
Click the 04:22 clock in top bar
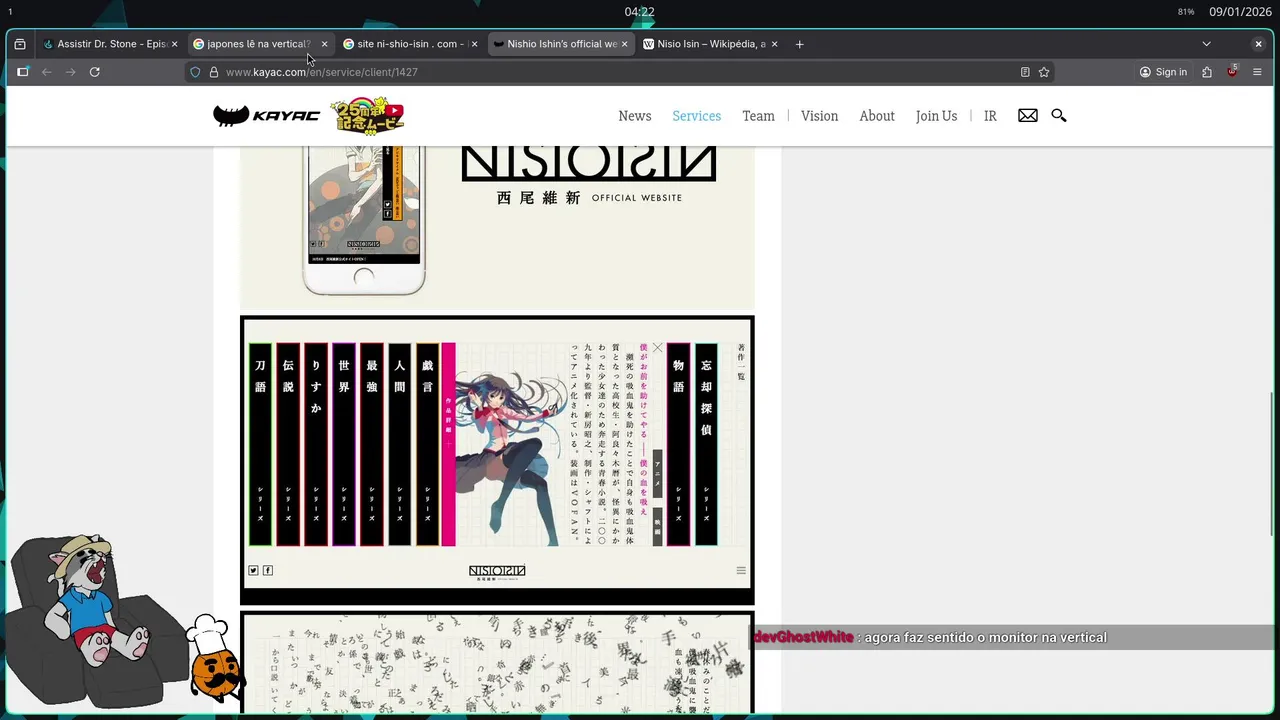[x=640, y=12]
